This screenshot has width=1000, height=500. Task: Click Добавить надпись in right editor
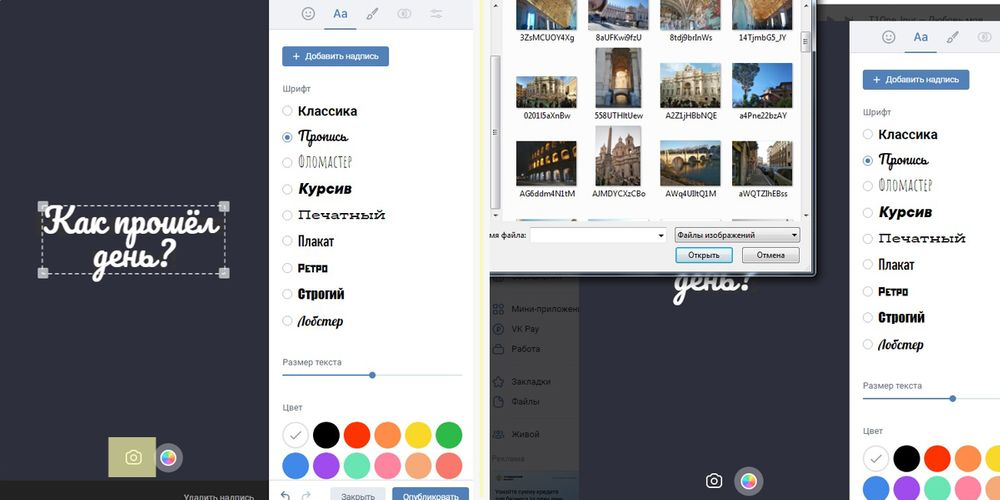click(916, 80)
